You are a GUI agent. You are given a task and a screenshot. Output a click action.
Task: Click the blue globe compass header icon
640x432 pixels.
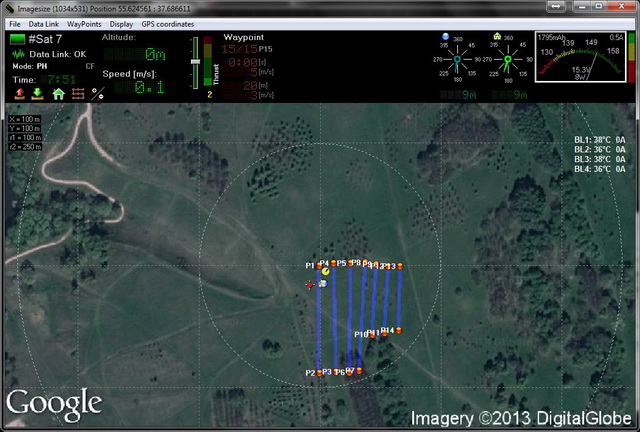pyautogui.click(x=446, y=36)
